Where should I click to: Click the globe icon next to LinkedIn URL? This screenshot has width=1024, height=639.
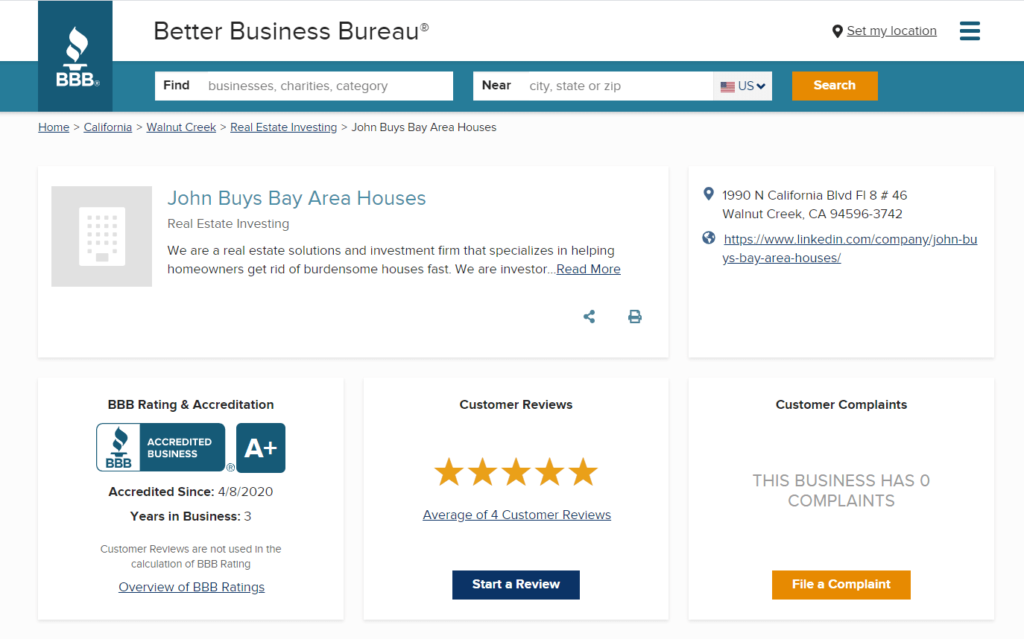point(709,238)
